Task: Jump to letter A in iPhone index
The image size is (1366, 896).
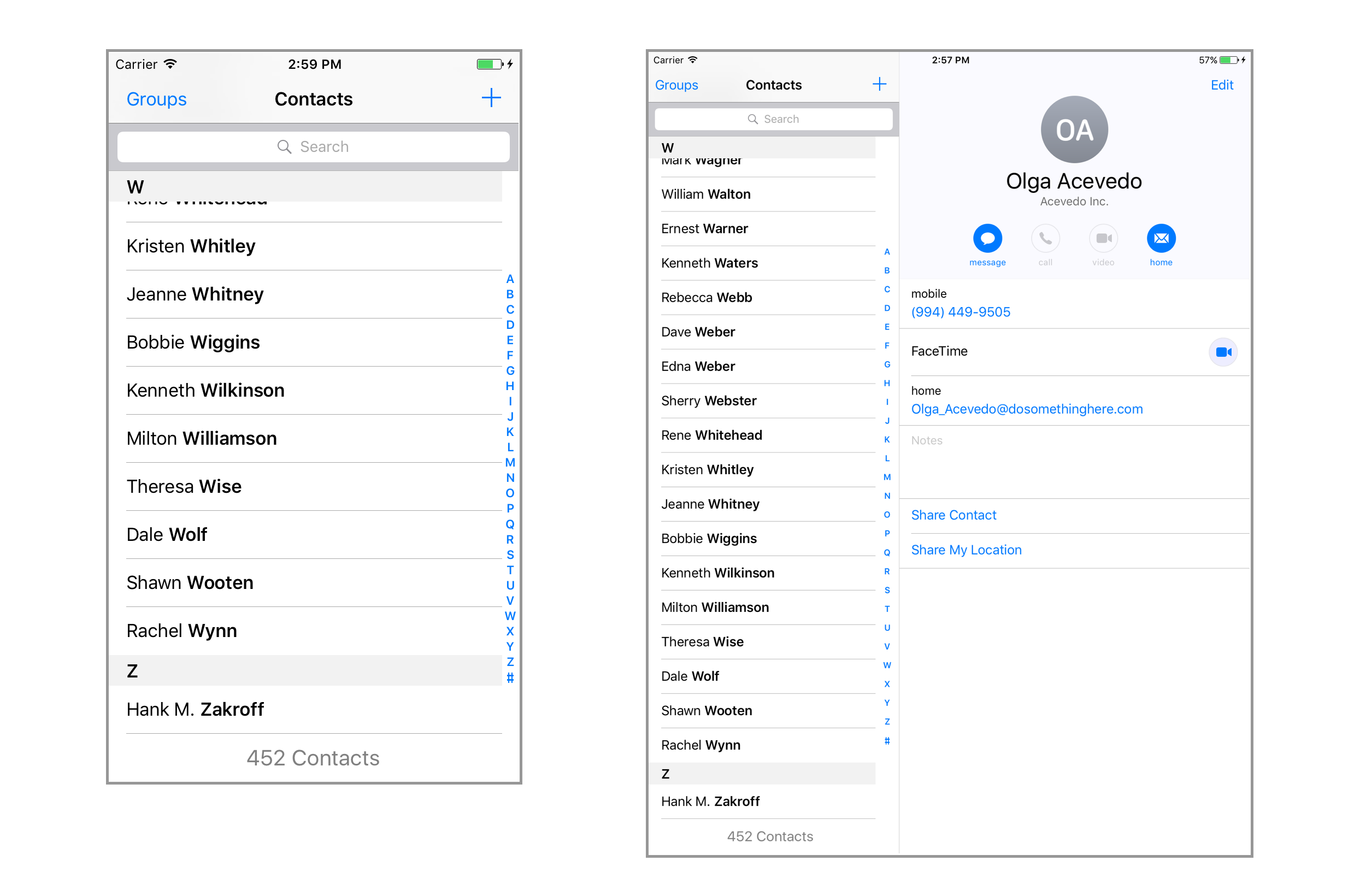Action: [510, 279]
